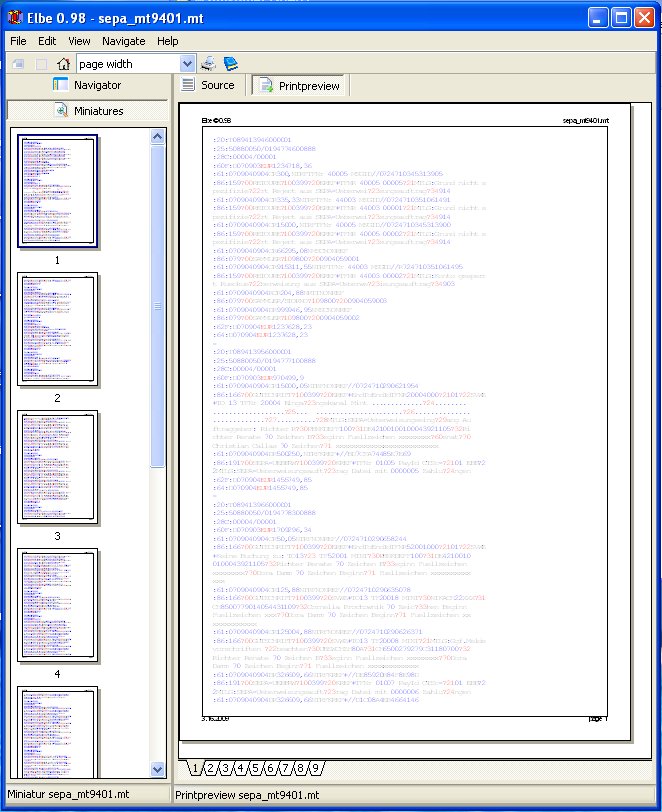Click page 4 miniature thumbnail
662x812 pixels.
(x=57, y=604)
